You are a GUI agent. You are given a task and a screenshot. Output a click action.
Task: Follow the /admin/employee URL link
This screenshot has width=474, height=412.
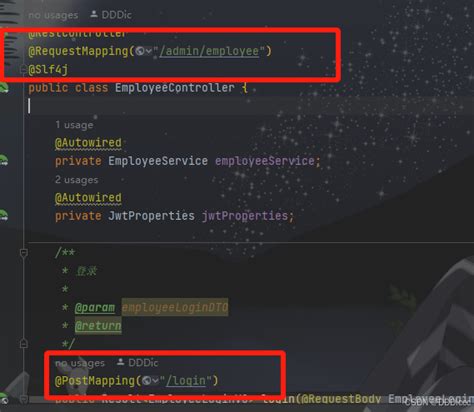209,51
